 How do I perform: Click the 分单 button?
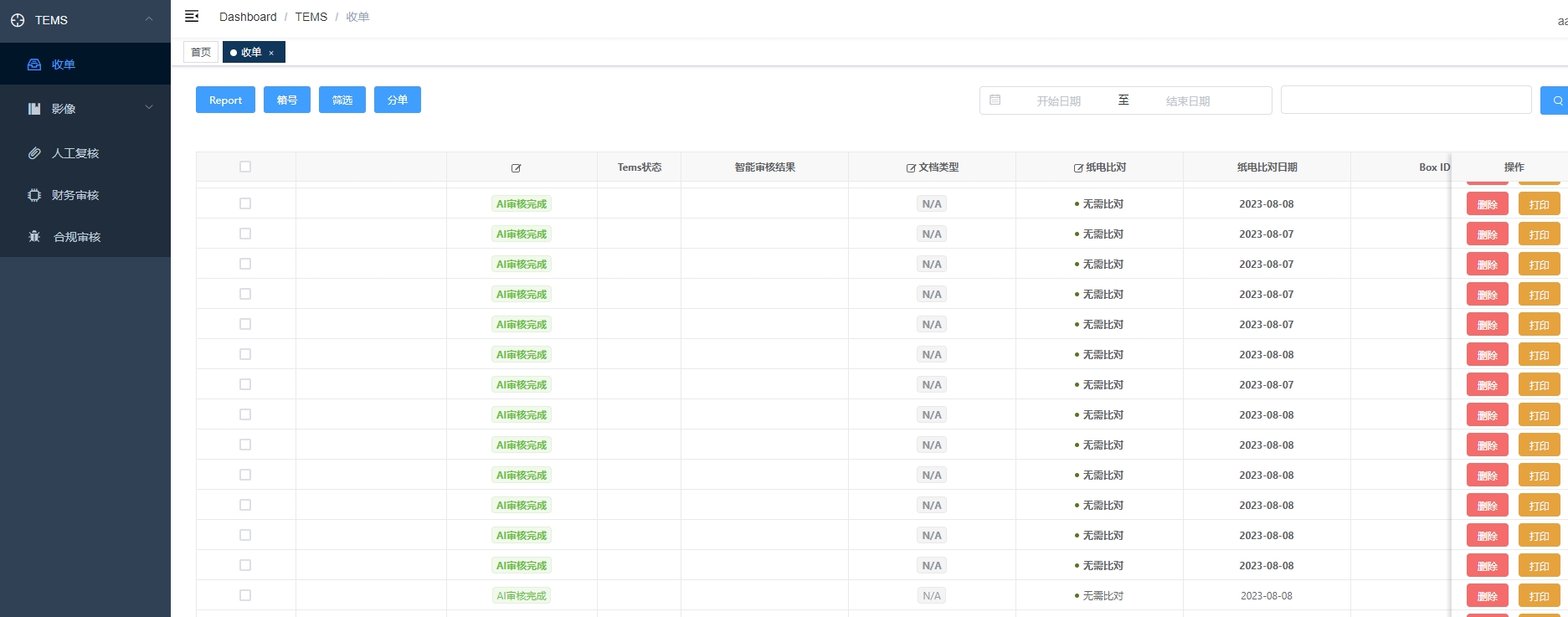click(x=398, y=100)
